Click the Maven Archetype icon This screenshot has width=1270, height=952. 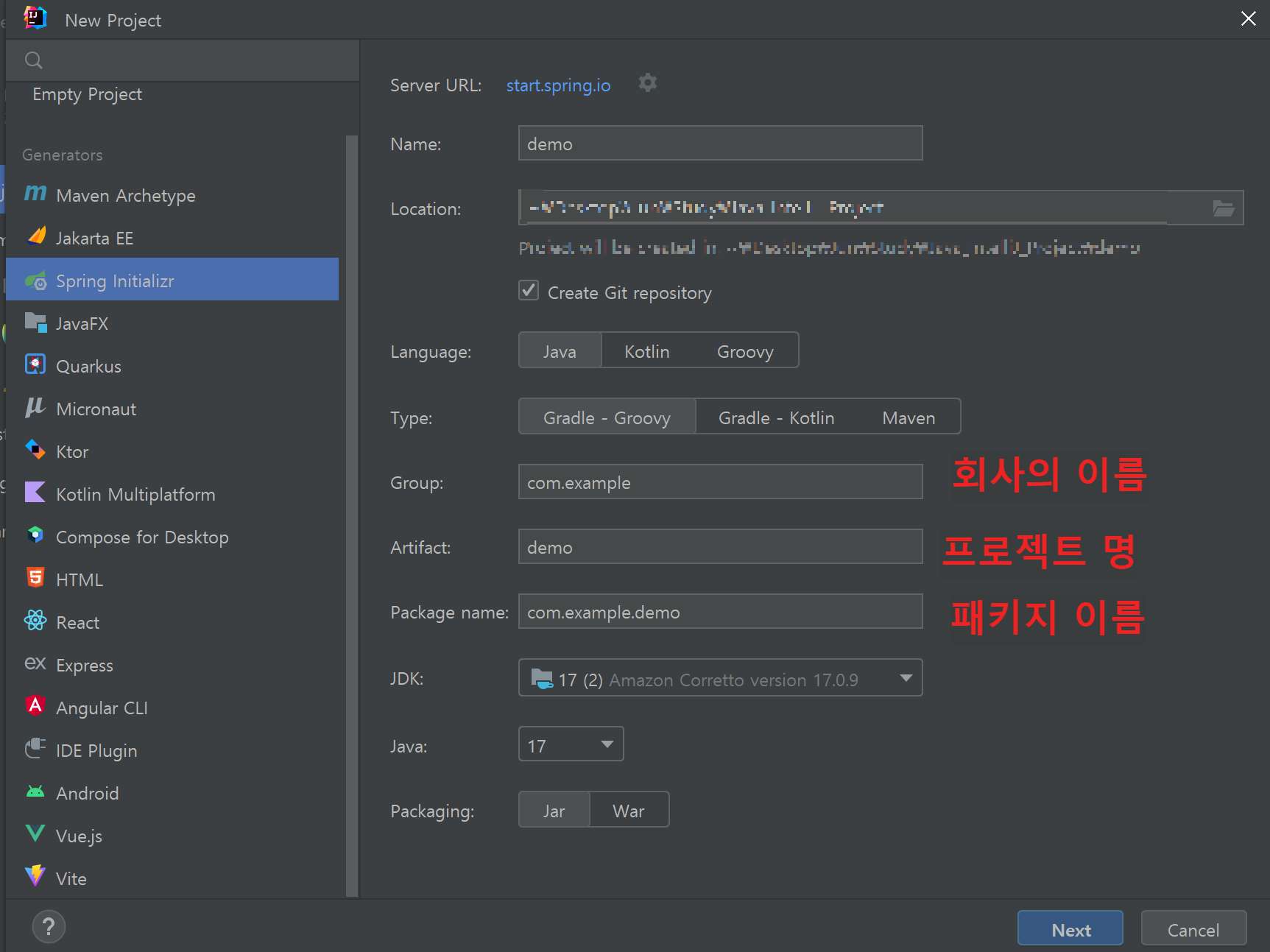[x=35, y=194]
